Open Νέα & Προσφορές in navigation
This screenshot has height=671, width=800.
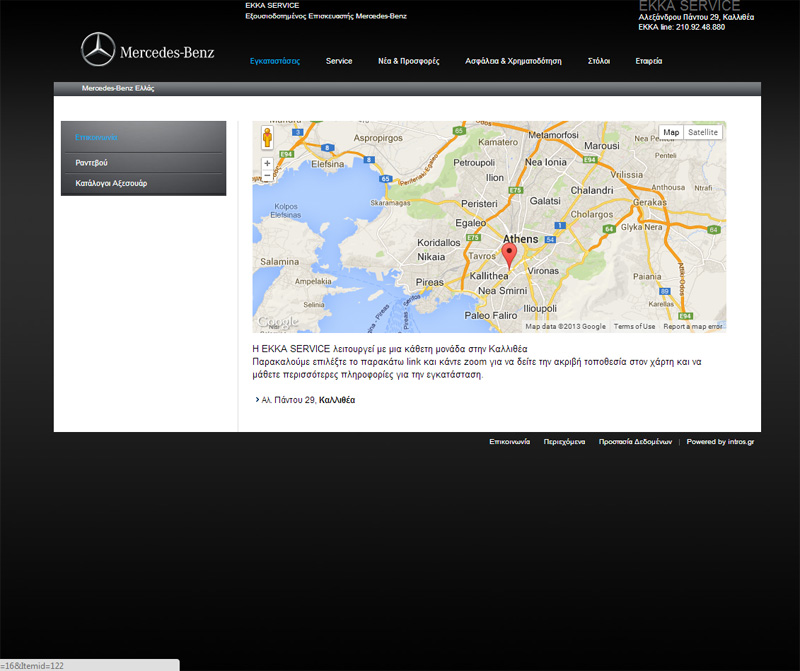pos(408,61)
